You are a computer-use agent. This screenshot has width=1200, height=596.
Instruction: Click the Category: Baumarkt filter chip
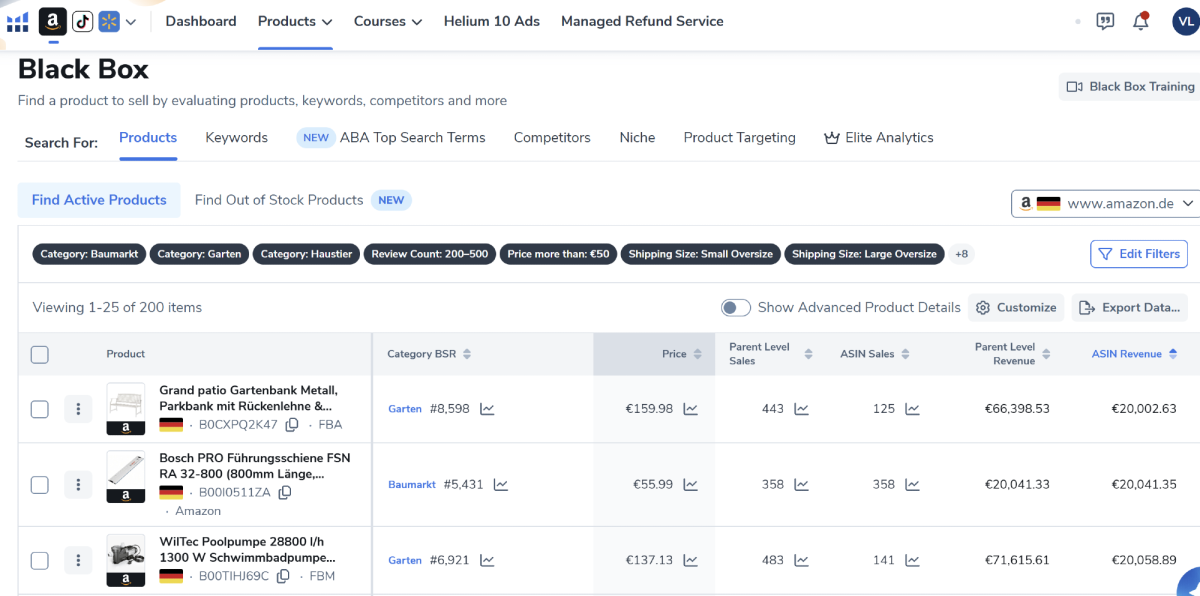pos(90,254)
